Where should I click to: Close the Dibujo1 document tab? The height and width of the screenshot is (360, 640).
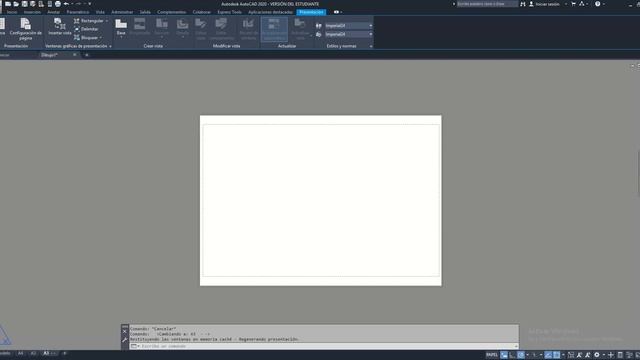(75, 55)
